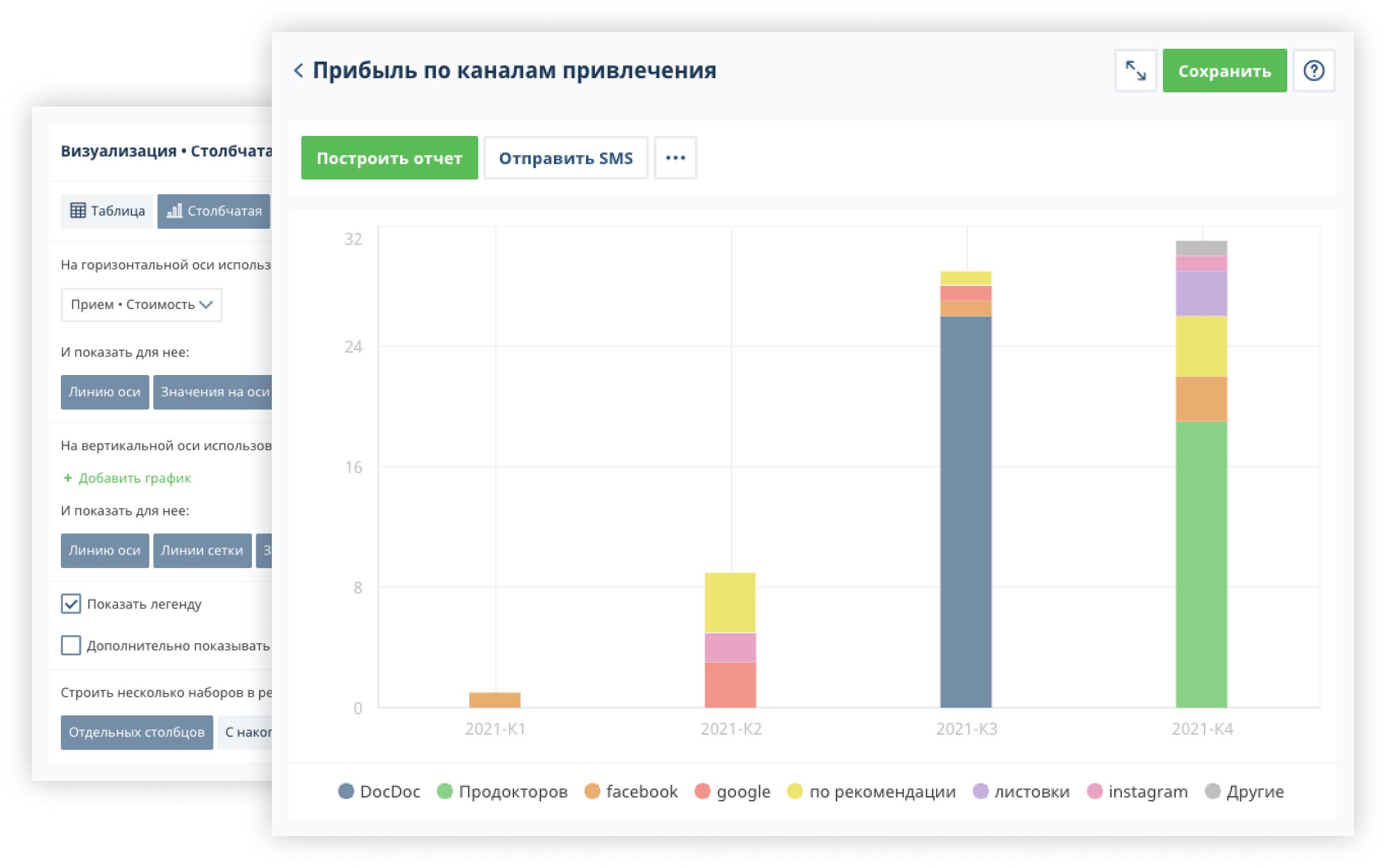This screenshot has height=868, width=1386.
Task: Open the ellipsis more-actions menu
Action: pos(676,158)
